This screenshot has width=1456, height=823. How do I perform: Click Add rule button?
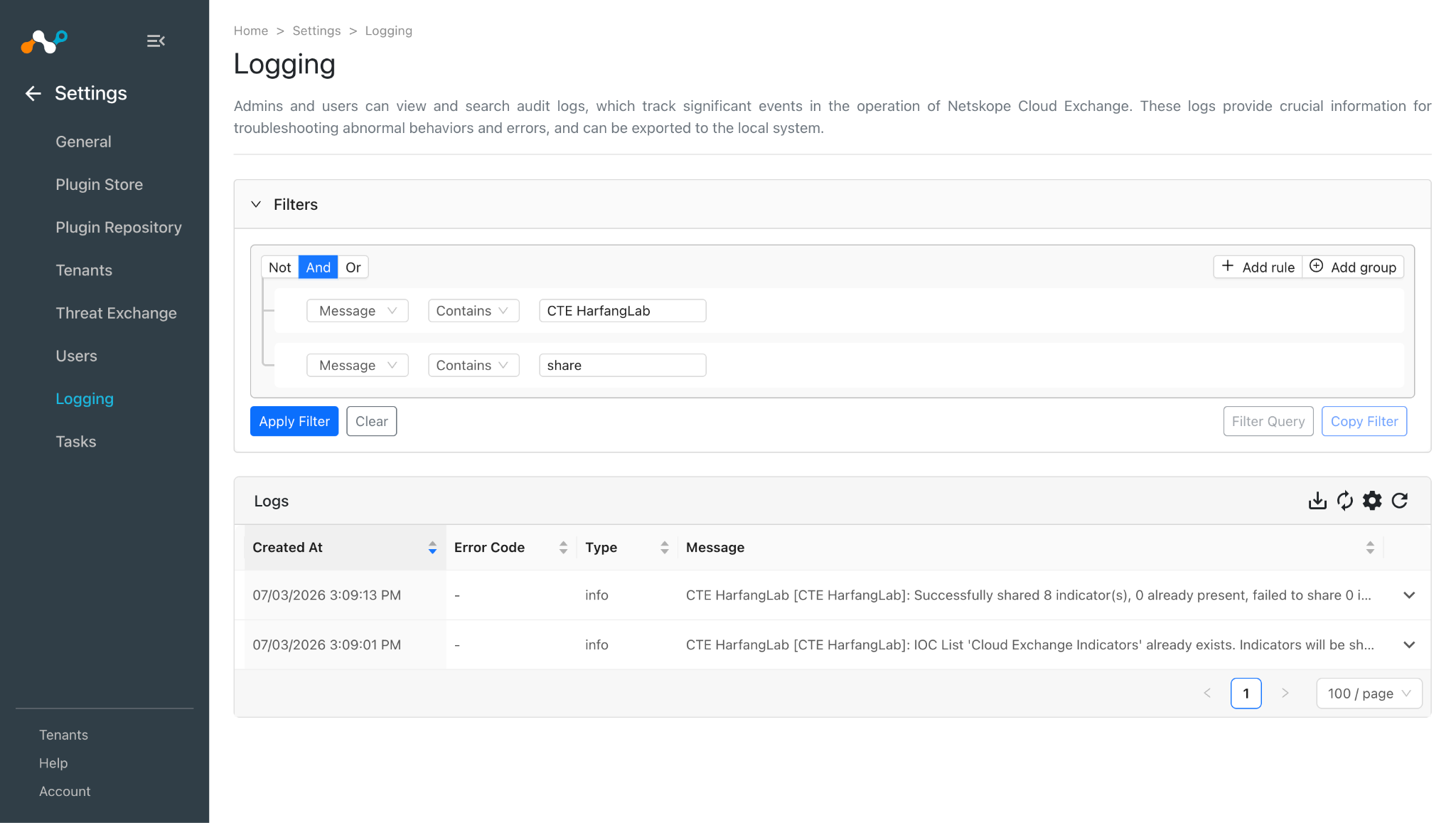pos(1258,267)
